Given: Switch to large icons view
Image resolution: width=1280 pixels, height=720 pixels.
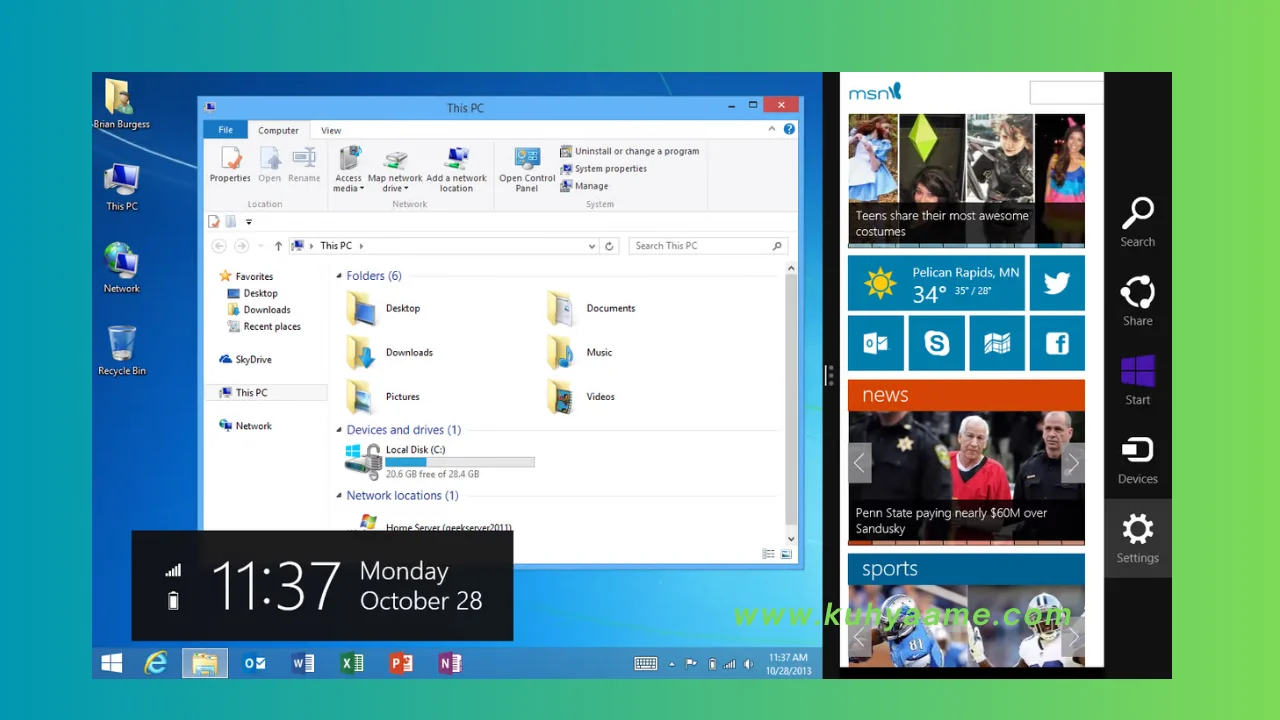Looking at the screenshot, I should (x=786, y=554).
